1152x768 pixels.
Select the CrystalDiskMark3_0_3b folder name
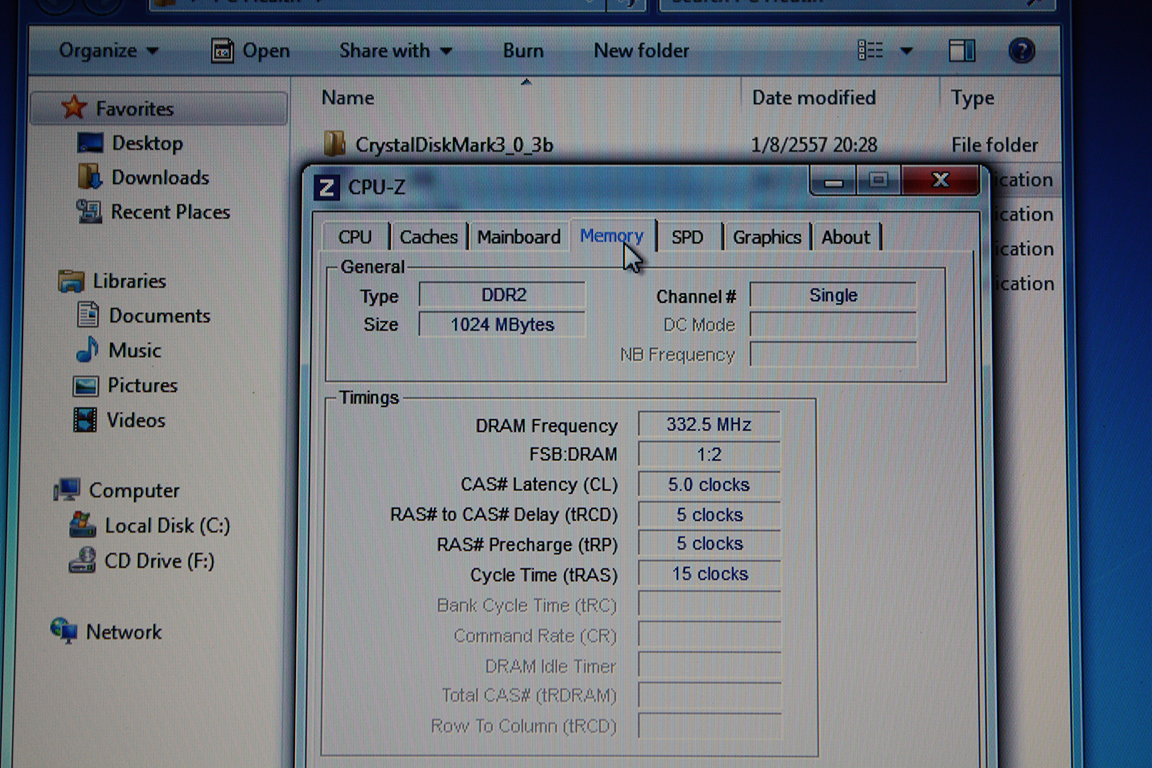454,145
